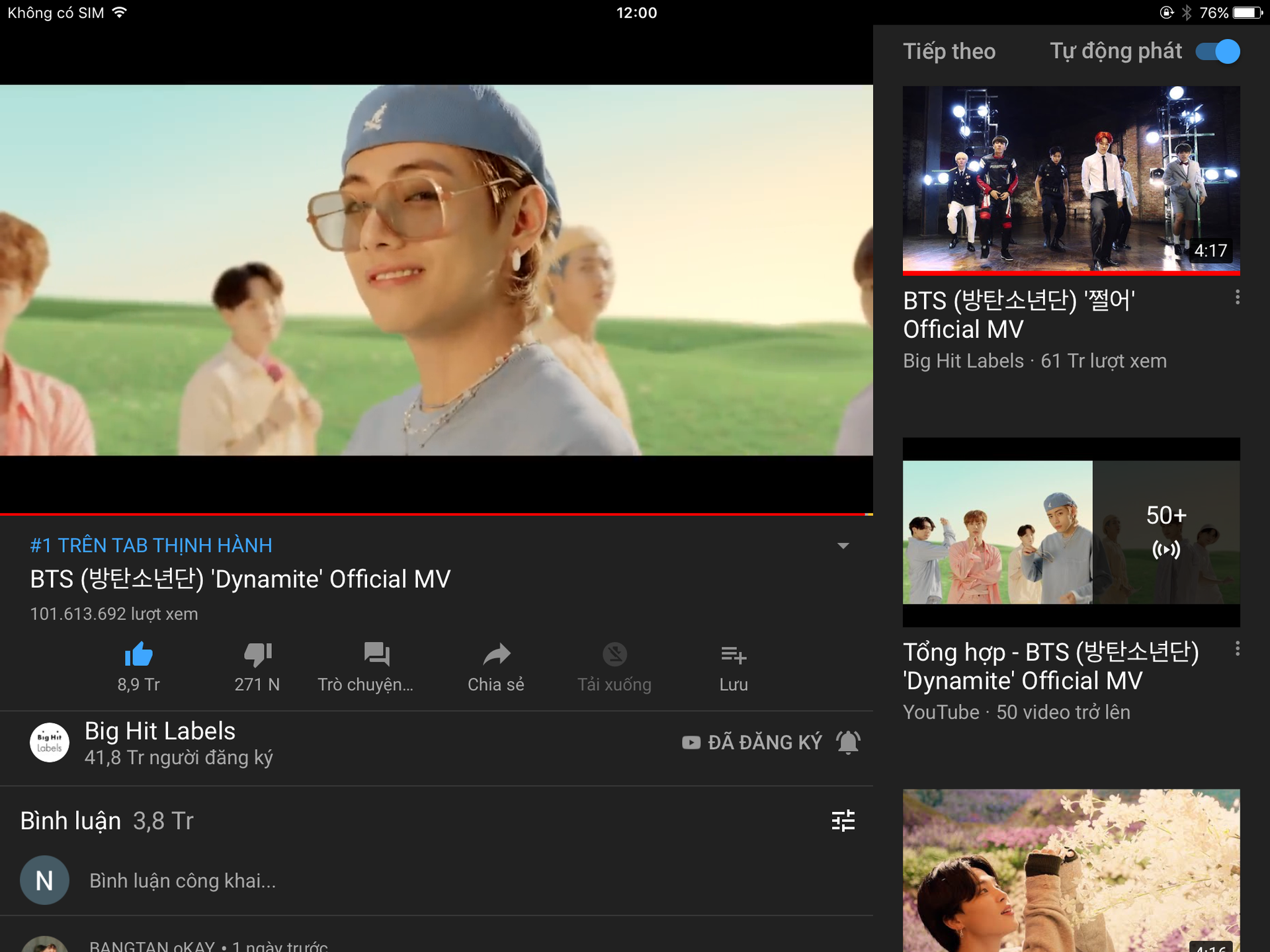Tap the thumbs-down dislike icon
This screenshot has width=1270, height=952.
257,654
